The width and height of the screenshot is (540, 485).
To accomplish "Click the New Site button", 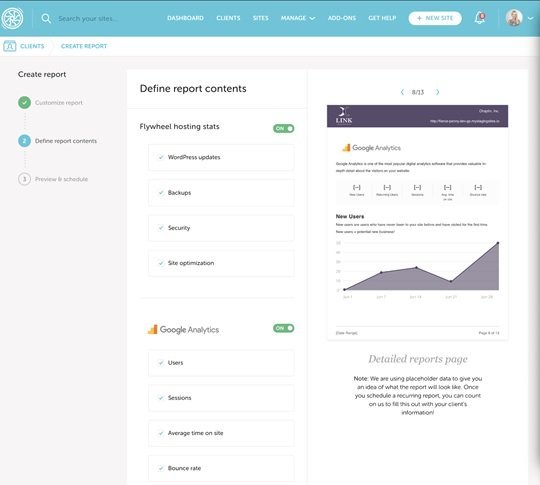I will pyautogui.click(x=435, y=18).
